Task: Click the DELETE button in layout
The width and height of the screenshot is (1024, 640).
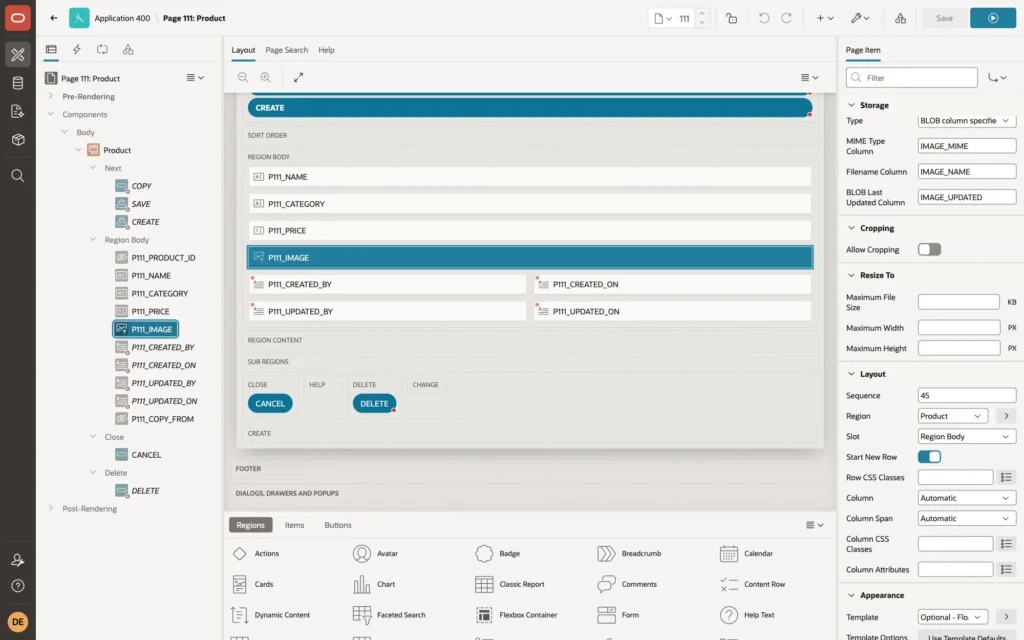Action: (x=374, y=404)
